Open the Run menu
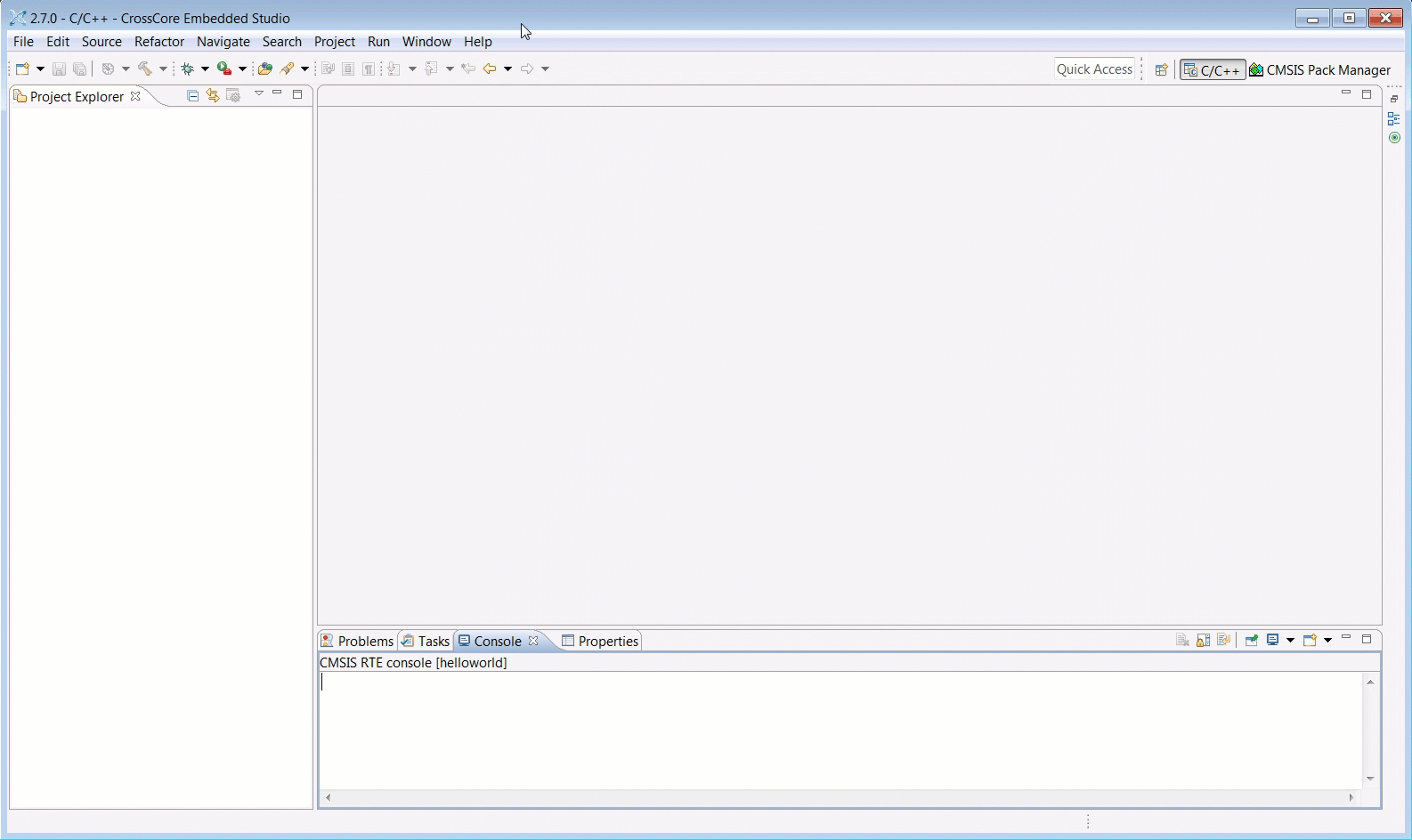Screen dimensions: 1412x840 [379, 42]
